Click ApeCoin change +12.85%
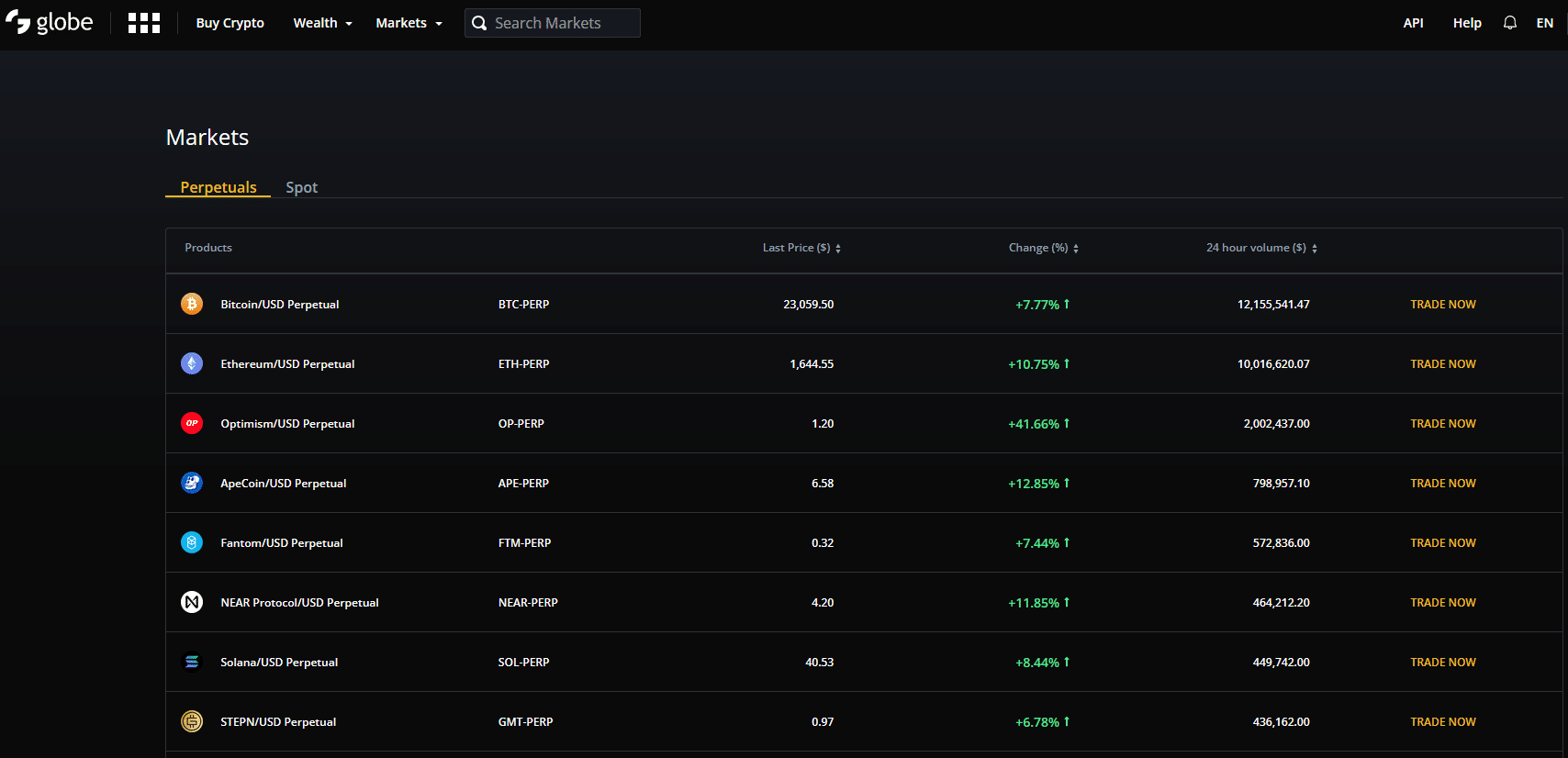The width and height of the screenshot is (1568, 758). (1038, 483)
